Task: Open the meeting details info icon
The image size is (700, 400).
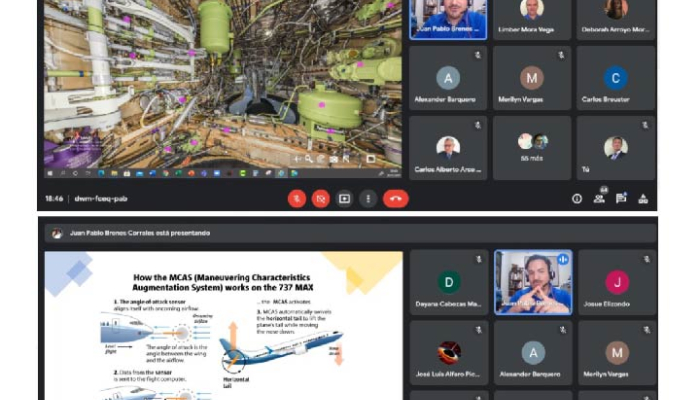Action: tap(577, 198)
